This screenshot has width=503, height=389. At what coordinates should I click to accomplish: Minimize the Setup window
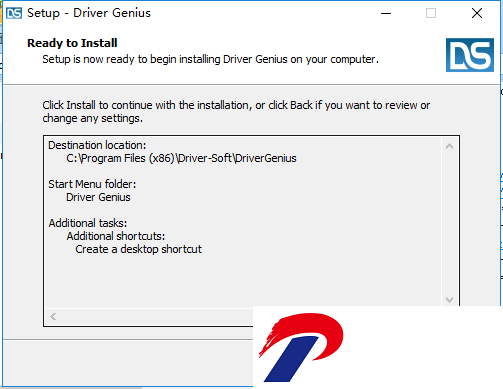[x=386, y=13]
